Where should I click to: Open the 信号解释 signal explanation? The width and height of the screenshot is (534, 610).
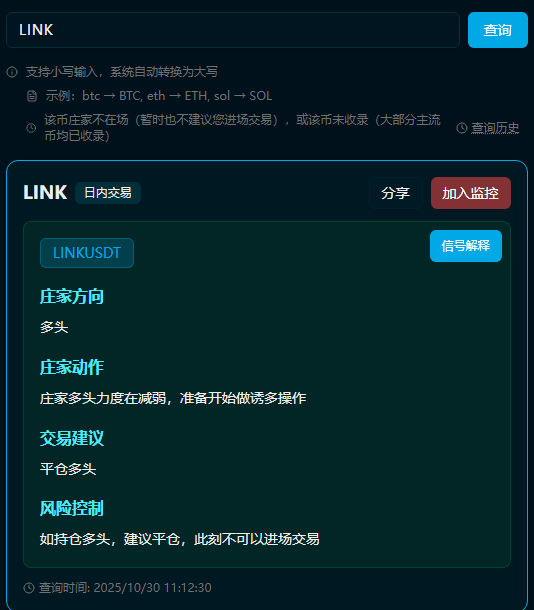pyautogui.click(x=466, y=246)
